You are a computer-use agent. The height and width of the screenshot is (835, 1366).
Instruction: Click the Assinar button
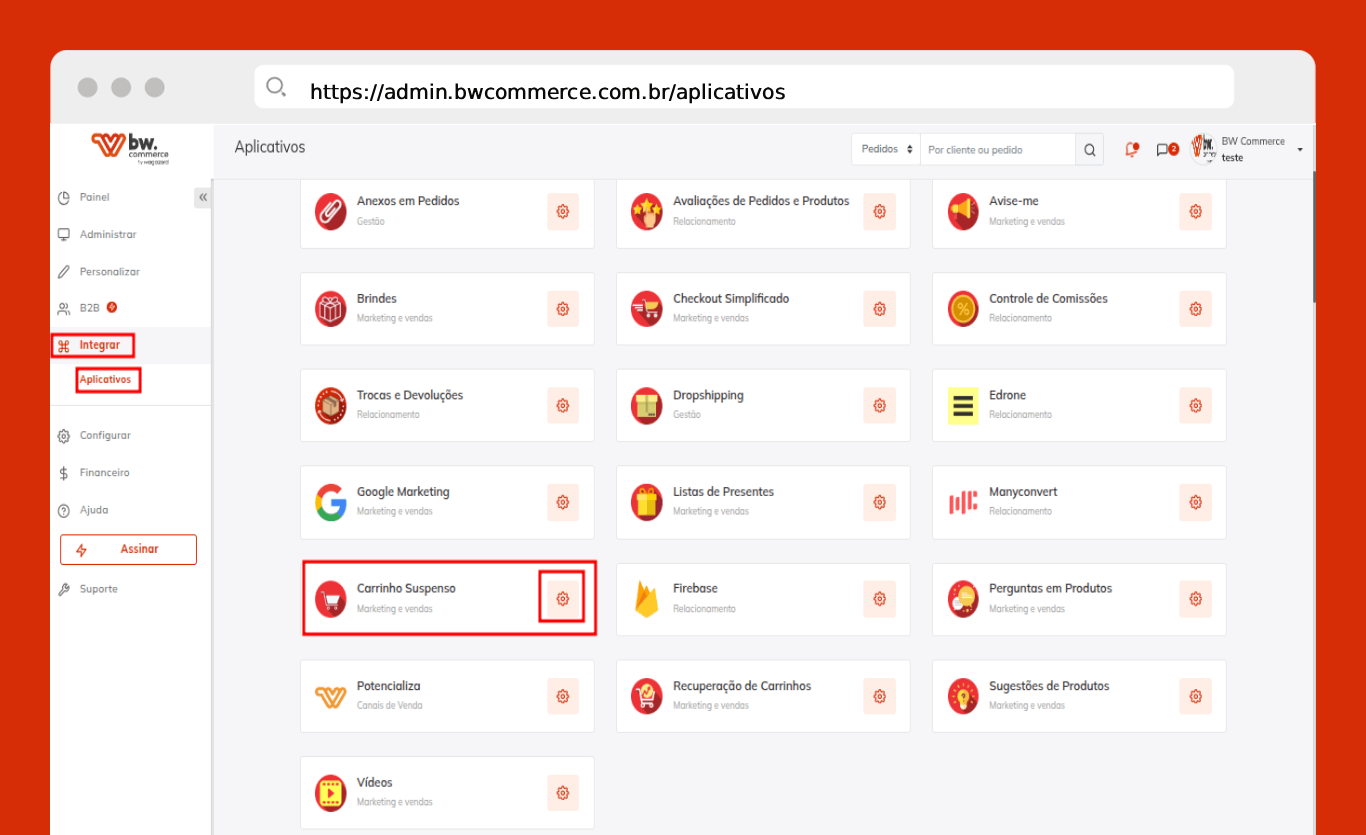pyautogui.click(x=128, y=550)
